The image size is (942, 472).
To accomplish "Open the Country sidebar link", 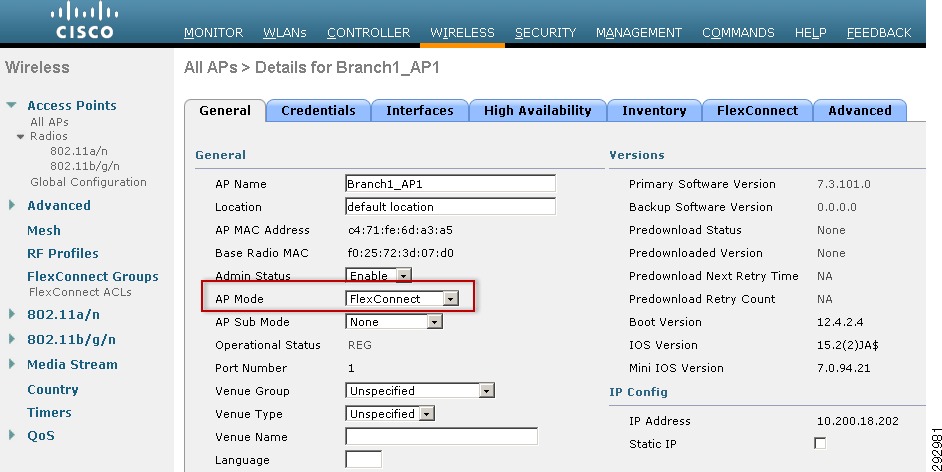I will tap(53, 390).
